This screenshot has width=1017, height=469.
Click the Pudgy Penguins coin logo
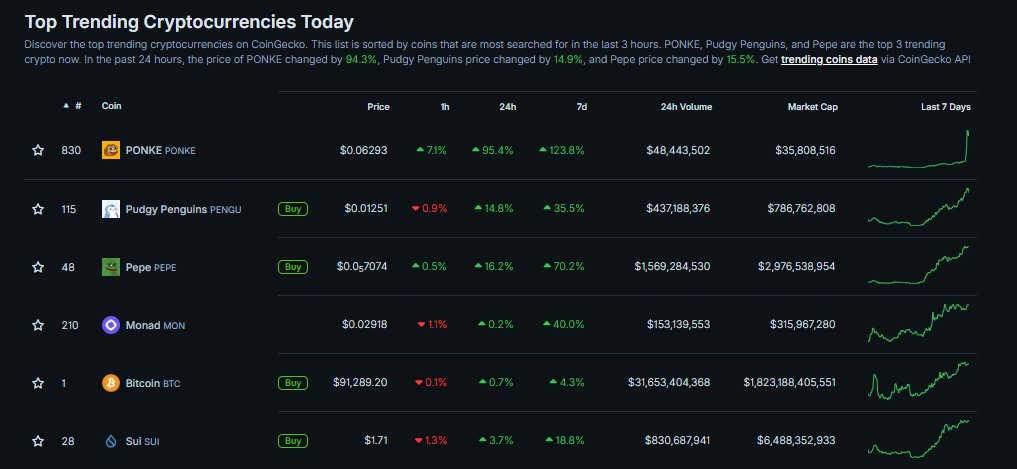pos(111,209)
